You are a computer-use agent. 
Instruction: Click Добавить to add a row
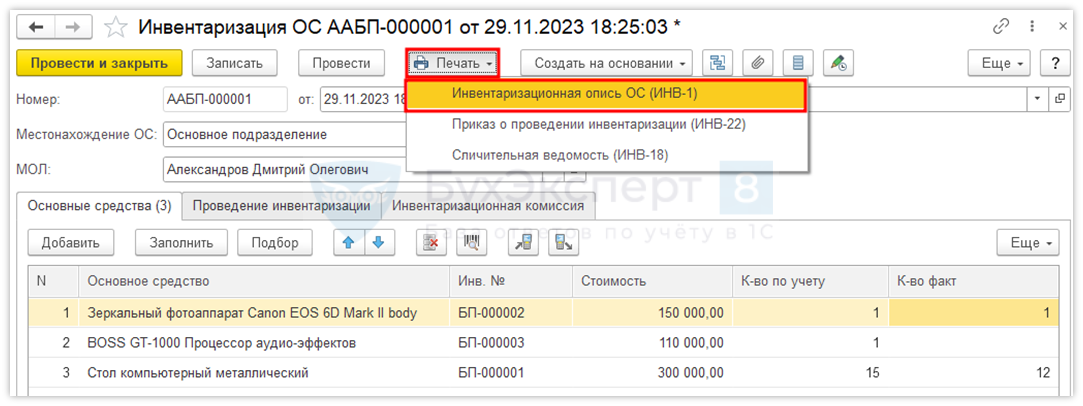pos(70,242)
